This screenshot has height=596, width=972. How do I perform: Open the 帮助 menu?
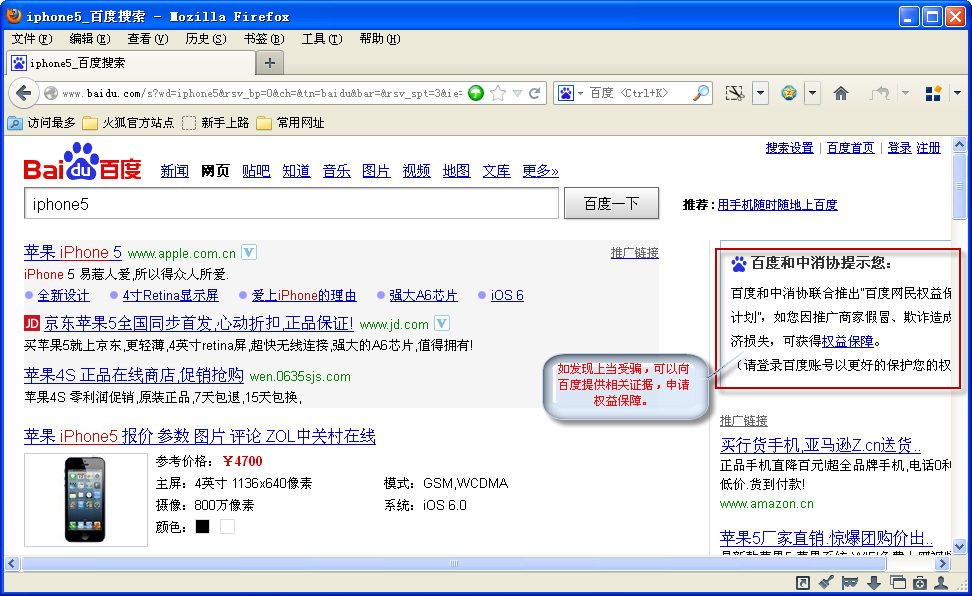click(380, 39)
